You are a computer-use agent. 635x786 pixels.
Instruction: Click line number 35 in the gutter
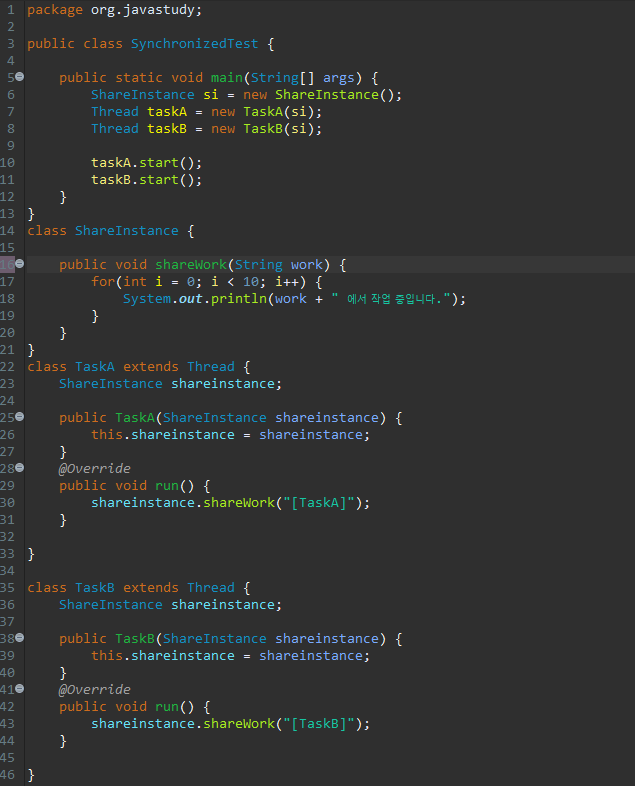pos(8,588)
